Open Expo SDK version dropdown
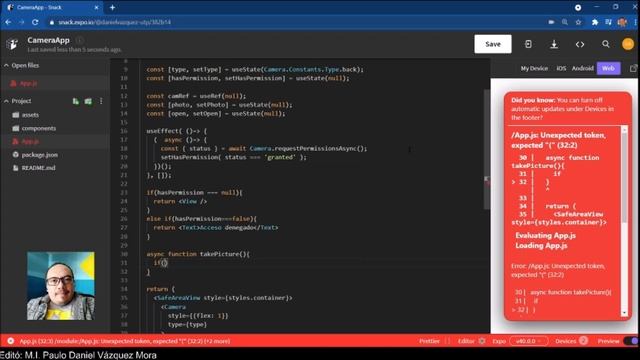Image resolution: width=640 pixels, height=360 pixels. tap(528, 341)
